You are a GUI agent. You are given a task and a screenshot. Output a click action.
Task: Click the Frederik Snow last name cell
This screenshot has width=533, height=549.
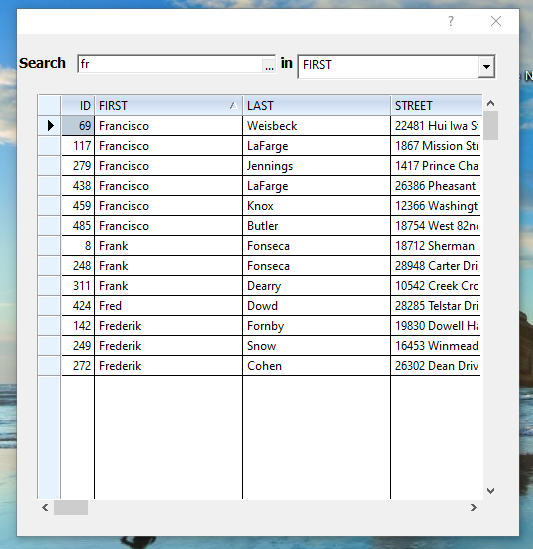click(316, 346)
